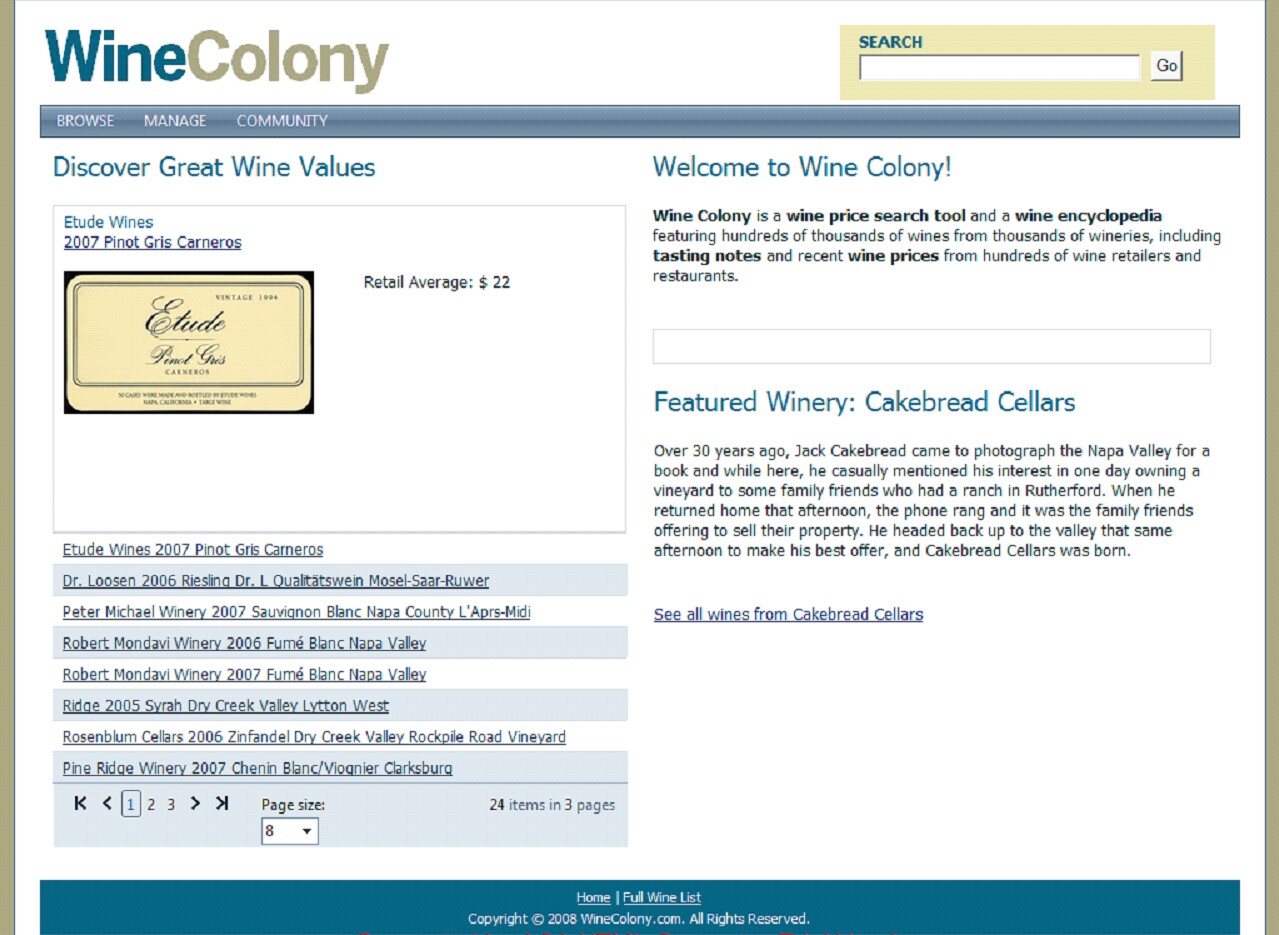Select Robert Mondavi 2007 Fumé Blanc row
This screenshot has width=1279, height=935.
point(340,674)
